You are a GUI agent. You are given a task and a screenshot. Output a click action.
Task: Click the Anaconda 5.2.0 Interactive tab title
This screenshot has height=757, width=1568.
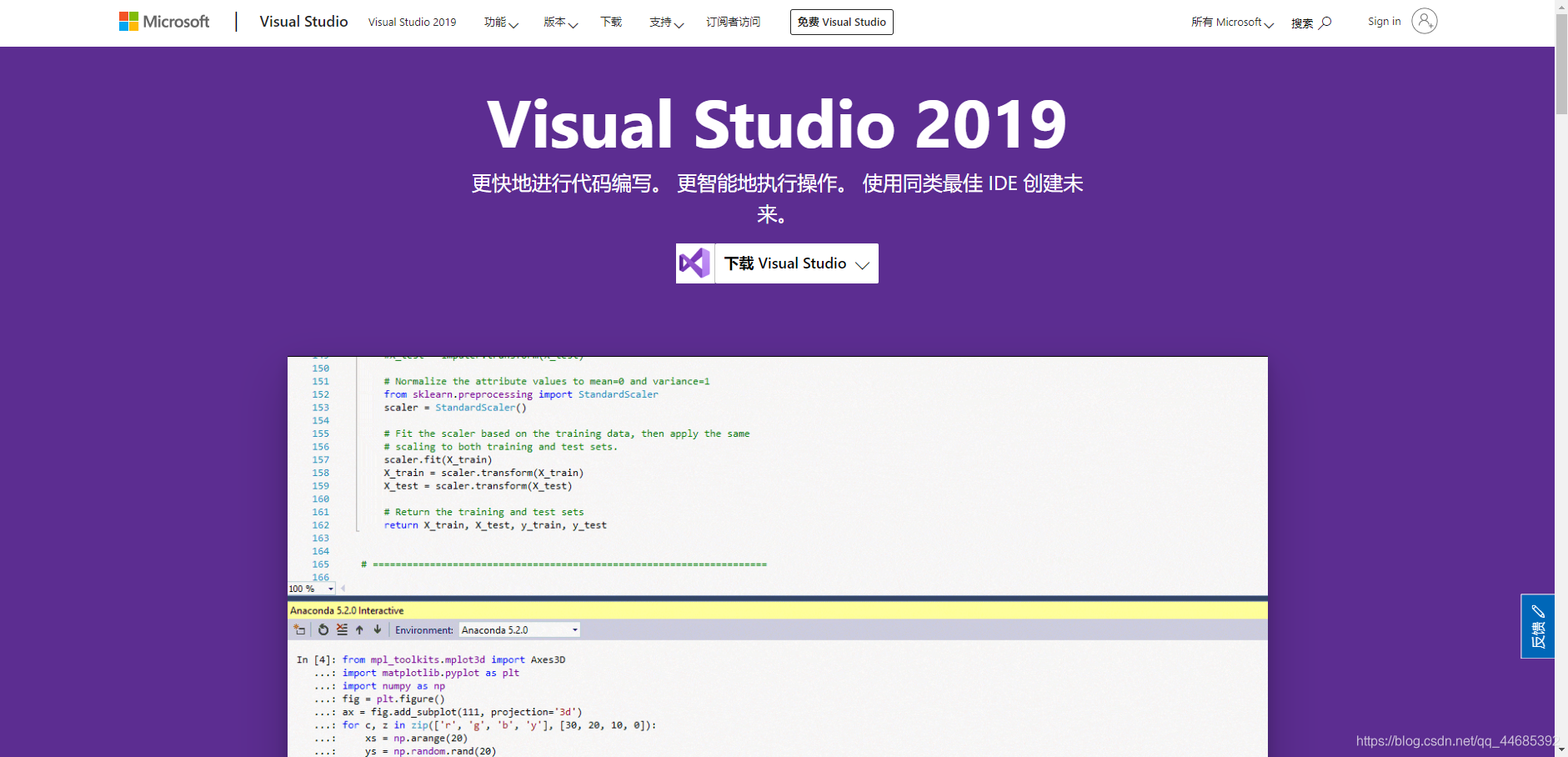click(347, 611)
